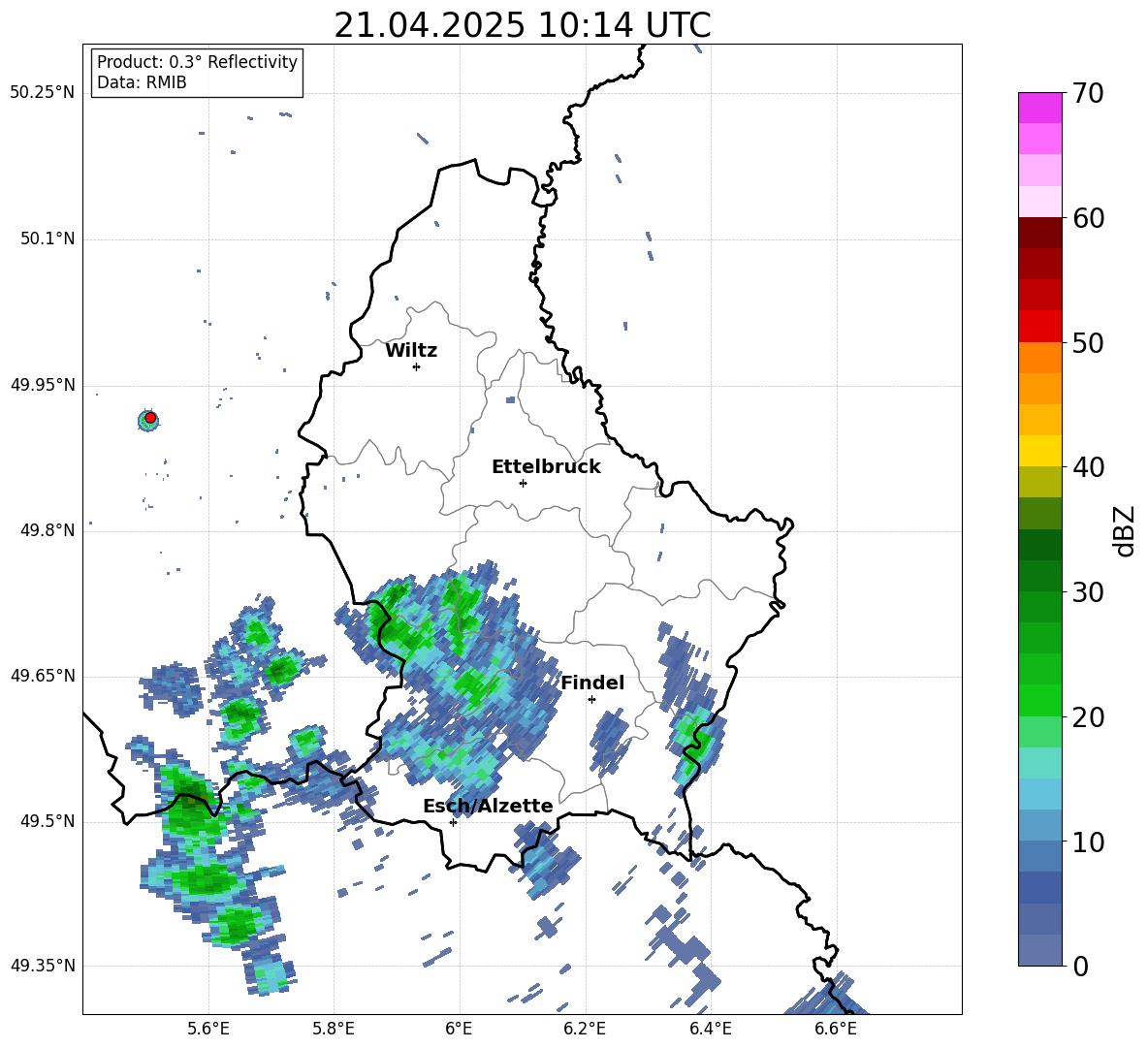Click the 'Product: 0.3° Reflectivity' text

click(x=197, y=61)
